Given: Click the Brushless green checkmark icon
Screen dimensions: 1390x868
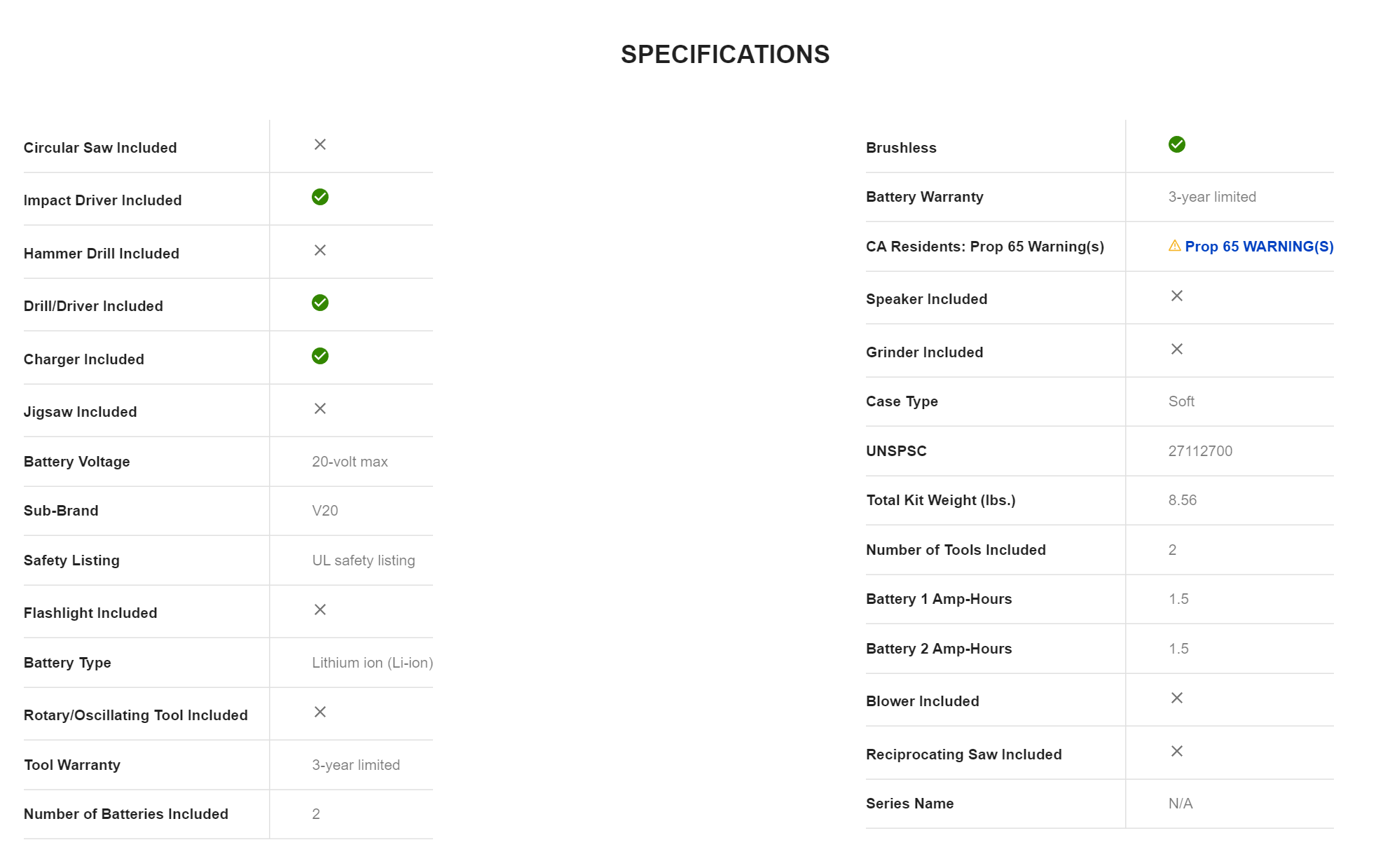Looking at the screenshot, I should [x=1176, y=144].
